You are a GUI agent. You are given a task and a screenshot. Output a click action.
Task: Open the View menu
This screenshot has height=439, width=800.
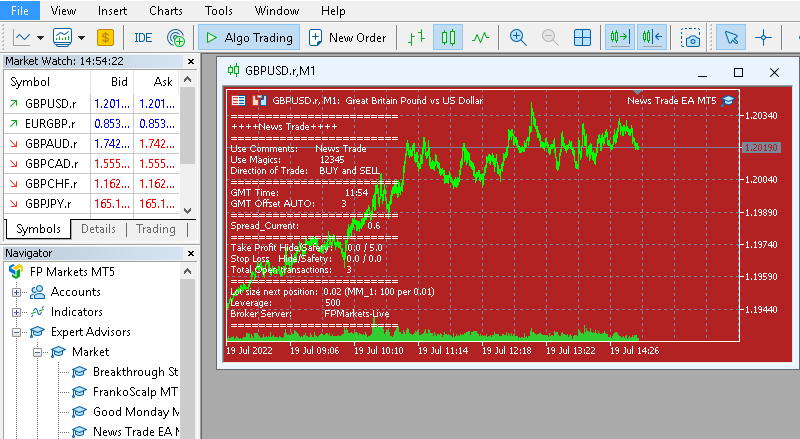pyautogui.click(x=63, y=11)
